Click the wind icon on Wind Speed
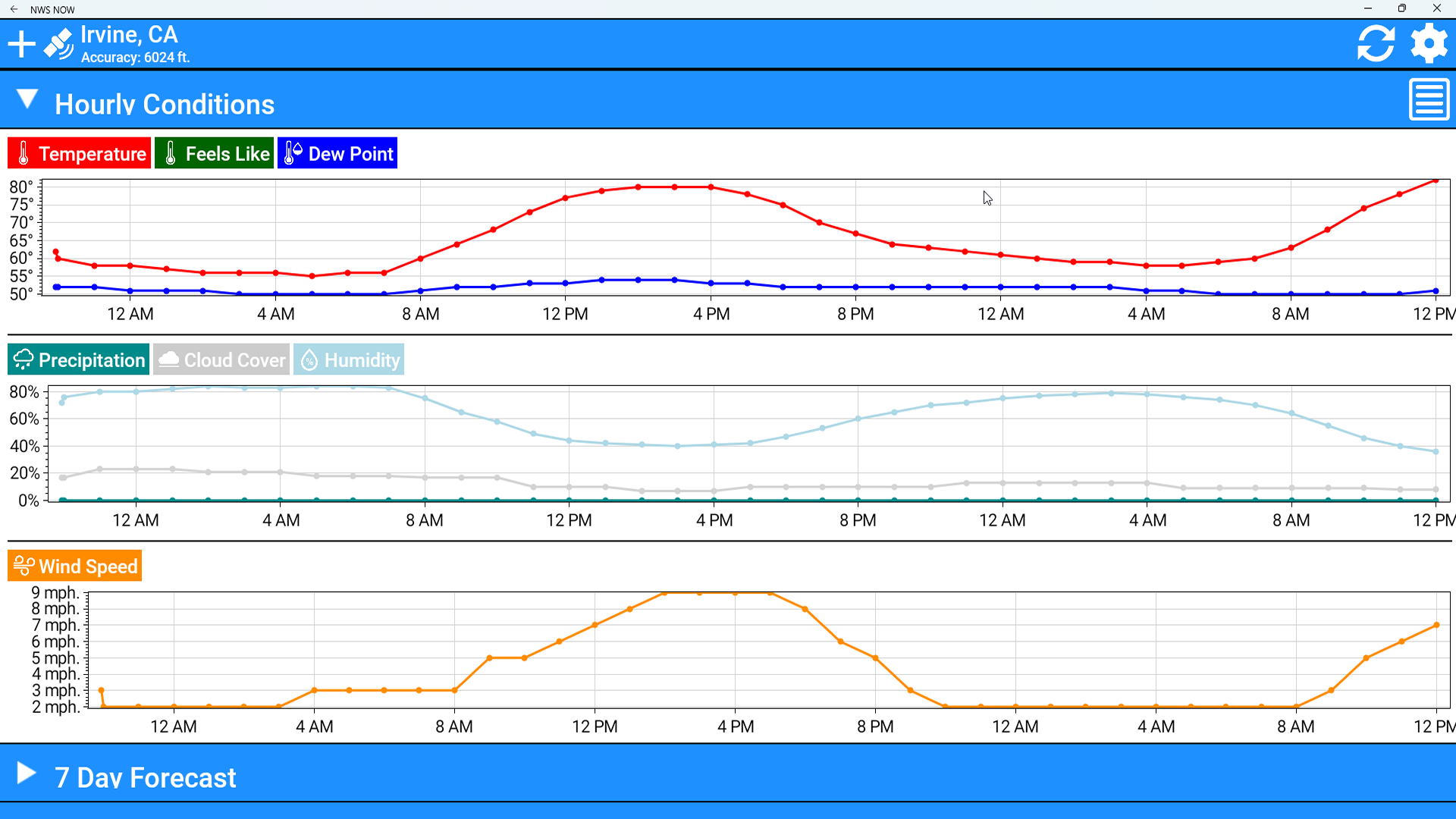 (x=23, y=565)
